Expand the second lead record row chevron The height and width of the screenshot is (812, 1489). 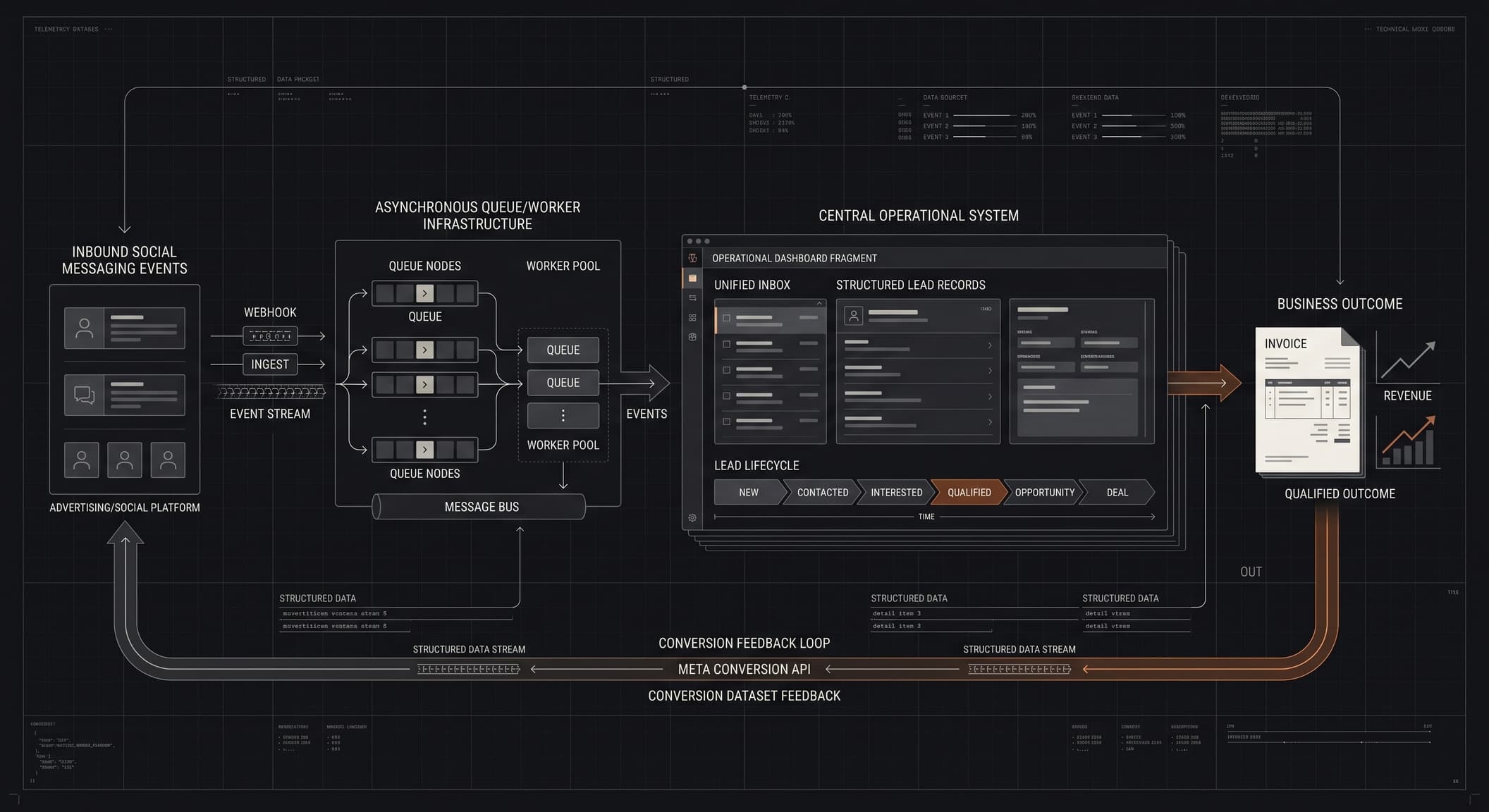[x=990, y=371]
